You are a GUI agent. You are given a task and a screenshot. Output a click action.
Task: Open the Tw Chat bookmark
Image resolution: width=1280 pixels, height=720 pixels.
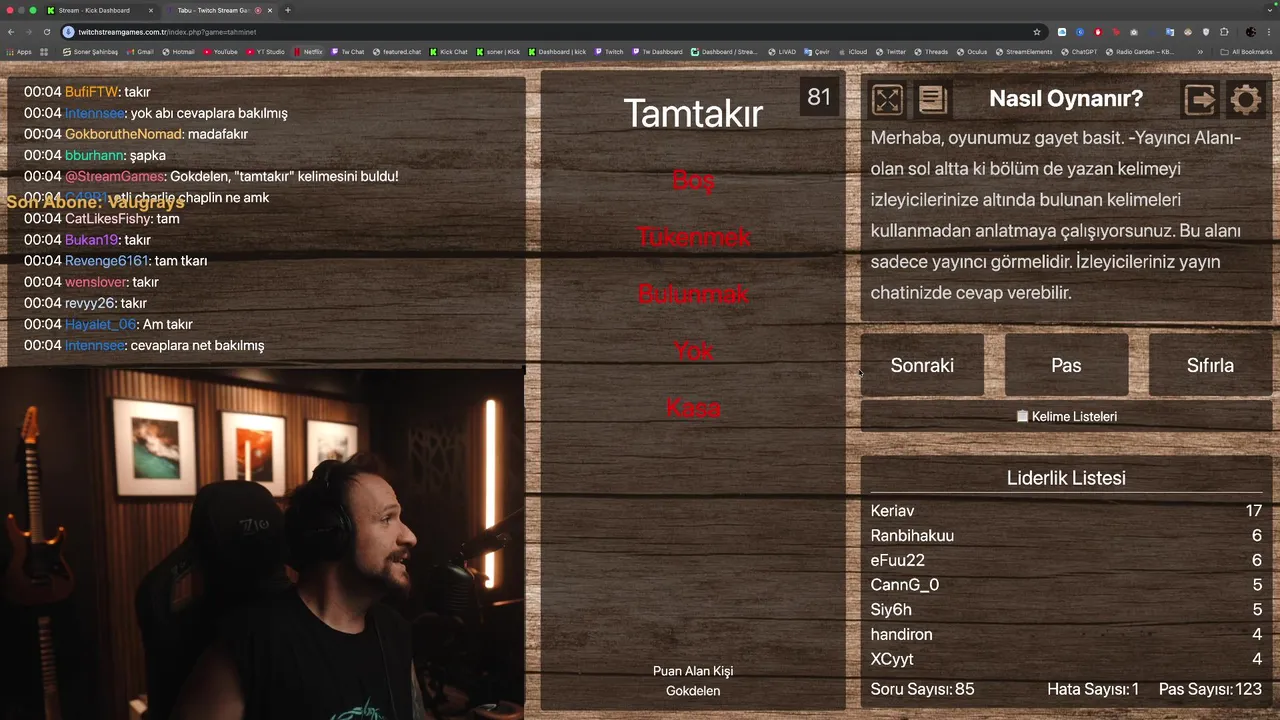point(348,51)
